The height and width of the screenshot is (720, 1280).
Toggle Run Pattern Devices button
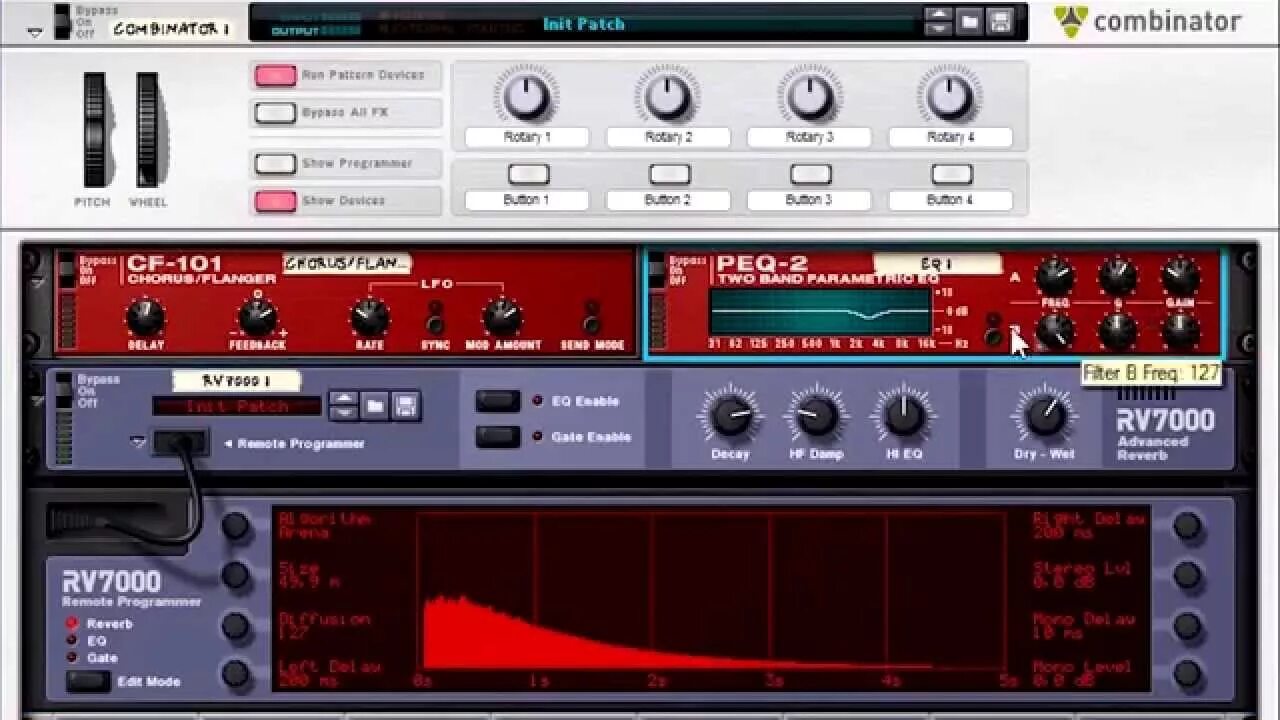275,75
